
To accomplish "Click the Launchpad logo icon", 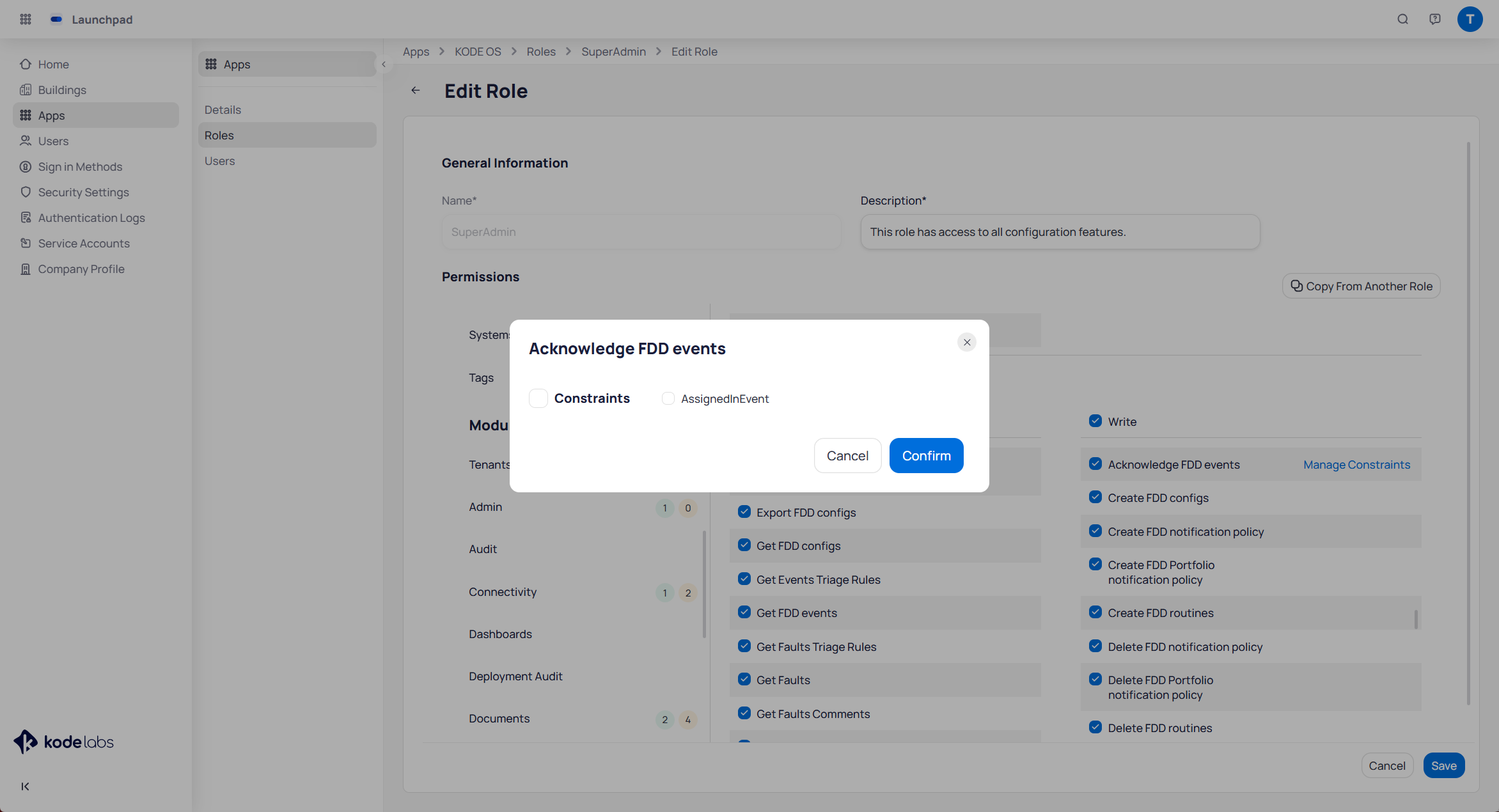I will coord(56,19).
